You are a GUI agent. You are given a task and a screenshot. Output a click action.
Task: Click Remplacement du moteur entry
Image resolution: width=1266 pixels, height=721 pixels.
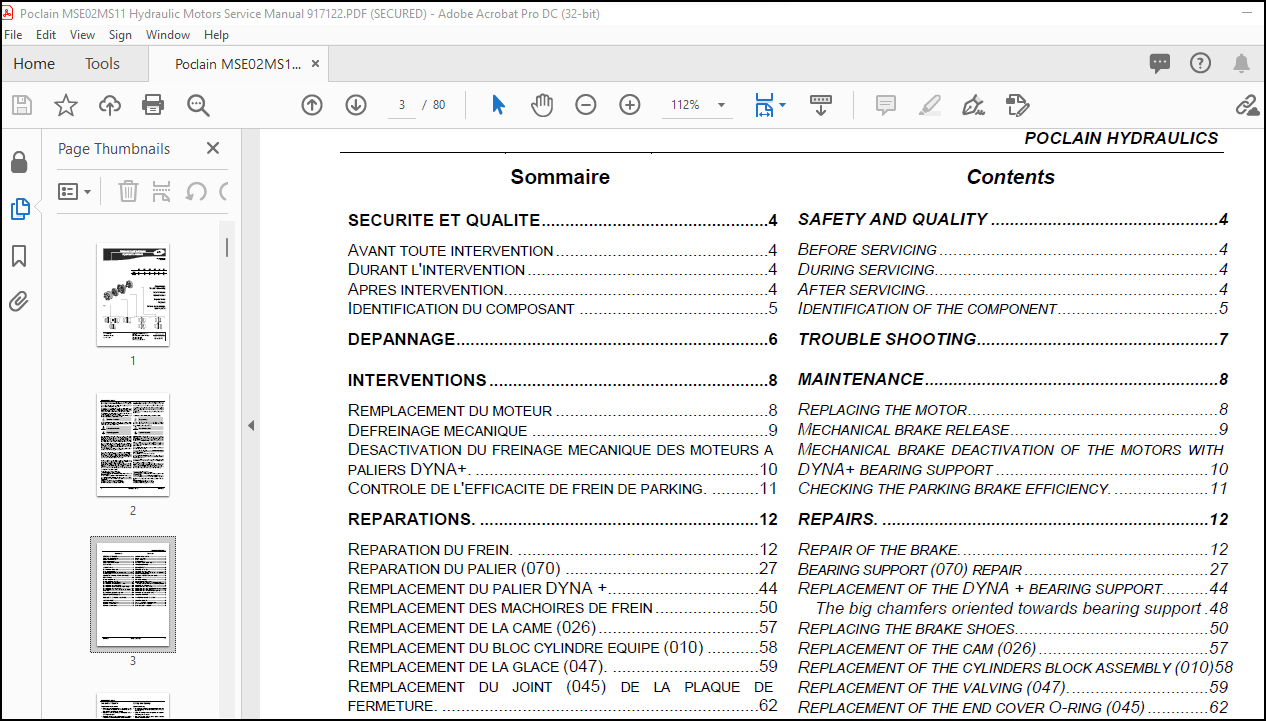click(562, 410)
